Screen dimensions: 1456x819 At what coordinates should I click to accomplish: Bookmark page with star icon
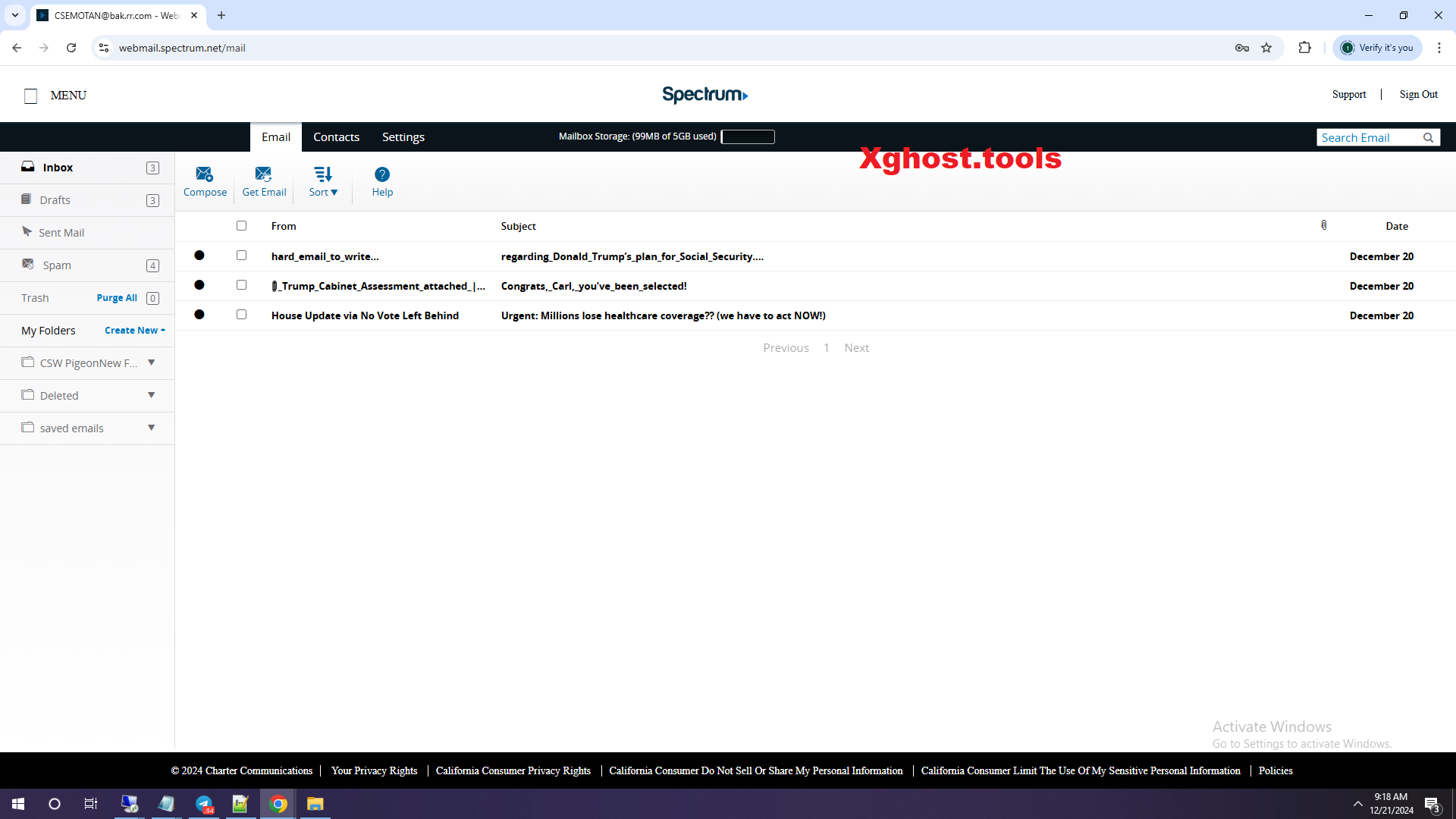tap(1266, 48)
